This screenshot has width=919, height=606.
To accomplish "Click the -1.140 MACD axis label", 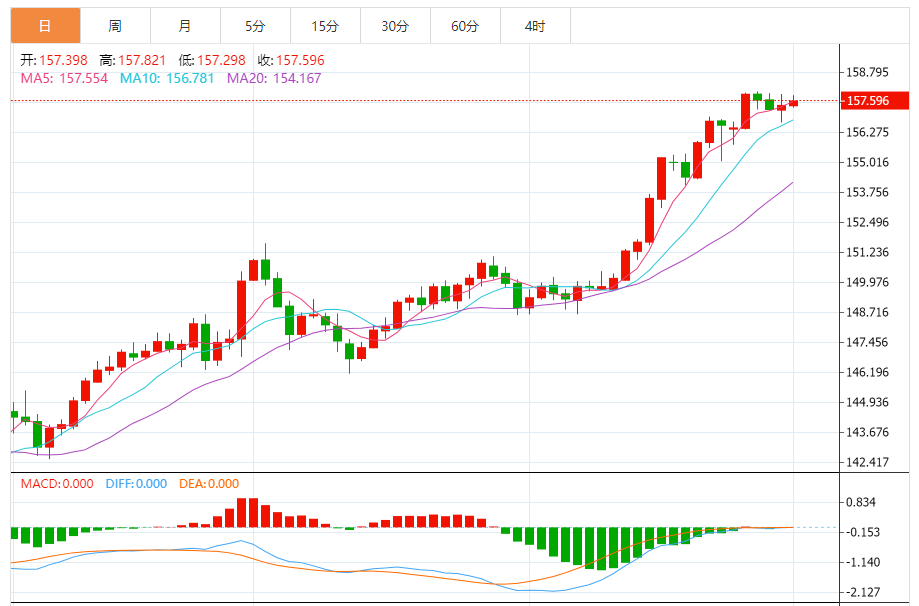I will [x=863, y=563].
